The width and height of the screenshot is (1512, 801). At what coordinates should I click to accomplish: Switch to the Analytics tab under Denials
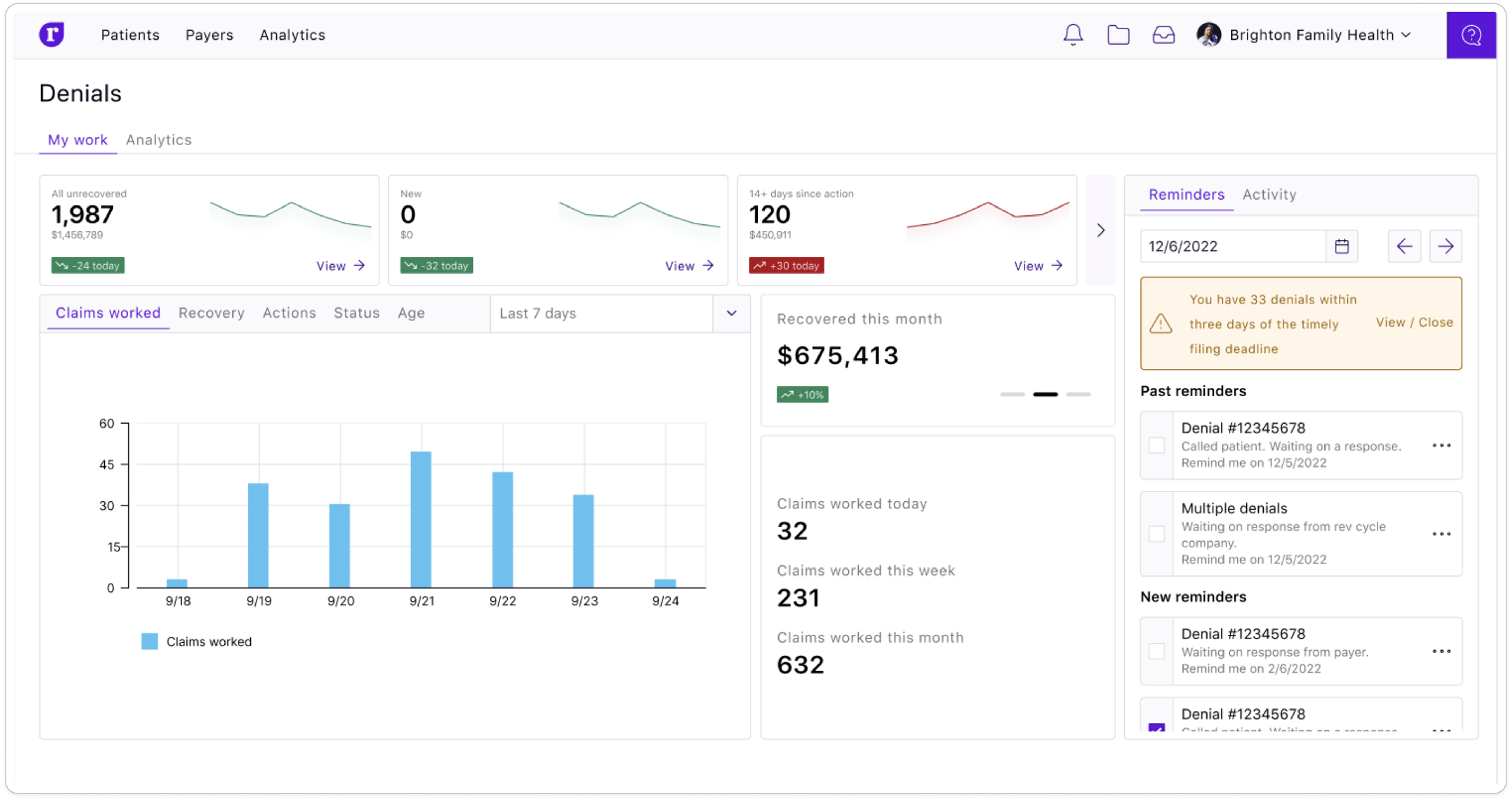(x=159, y=140)
